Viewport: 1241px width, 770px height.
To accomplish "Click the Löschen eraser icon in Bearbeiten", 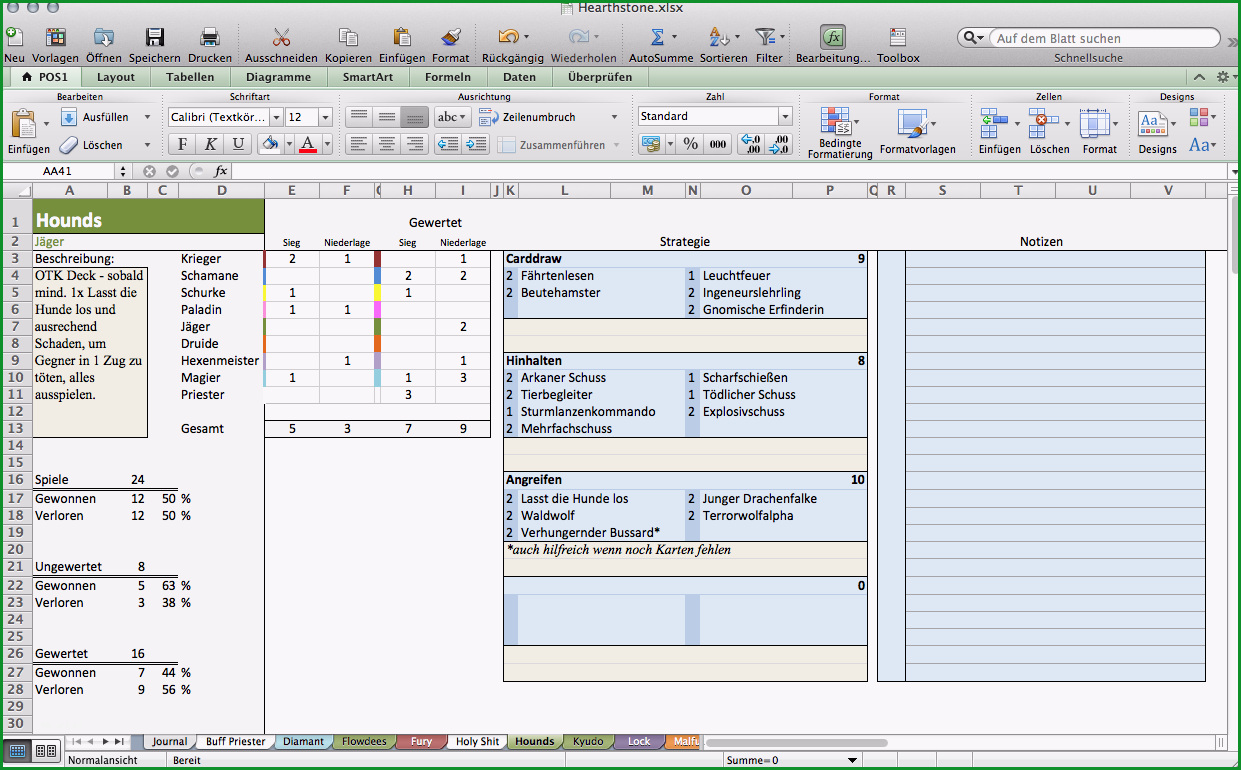I will [x=69, y=145].
